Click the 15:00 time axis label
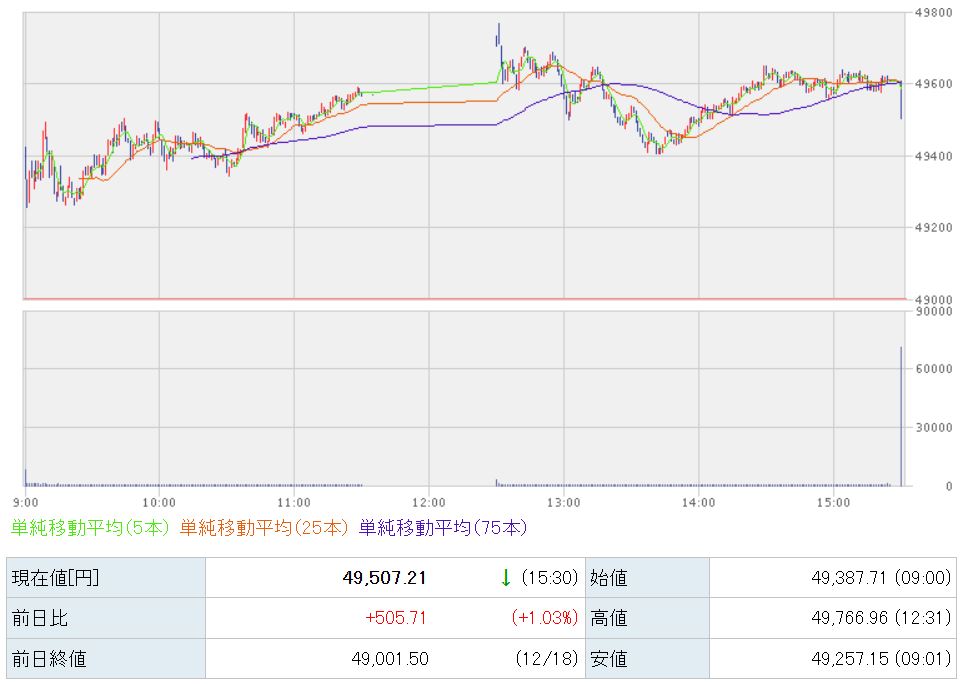The width and height of the screenshot is (961, 684). [x=833, y=502]
